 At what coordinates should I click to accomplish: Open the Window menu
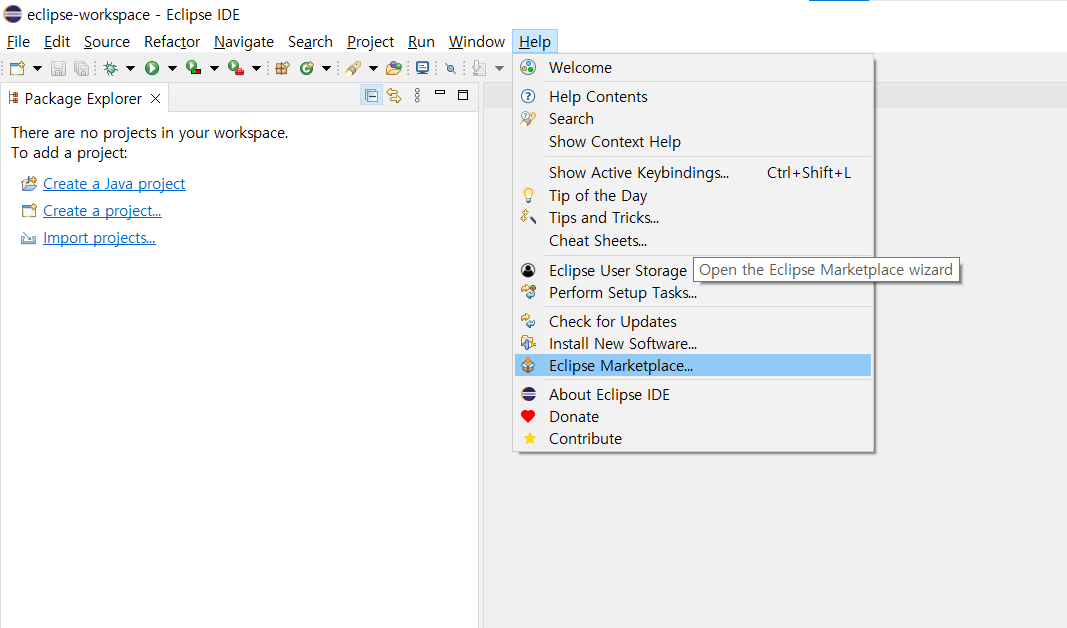click(x=476, y=42)
